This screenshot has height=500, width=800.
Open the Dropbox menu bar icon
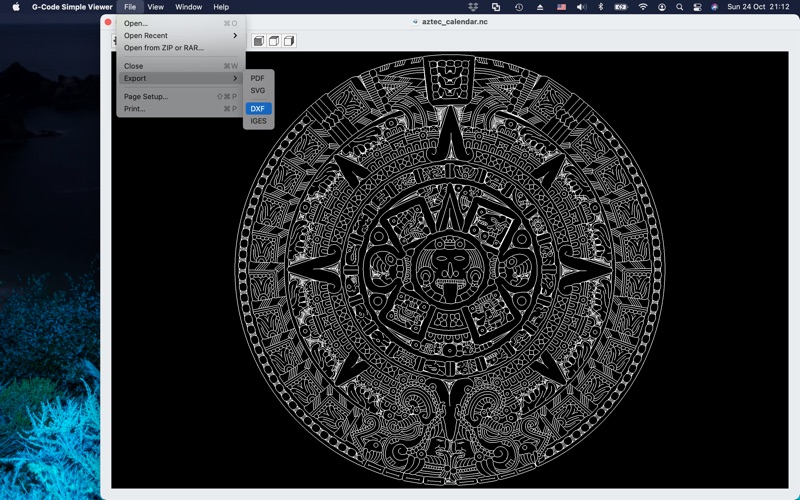[473, 7]
